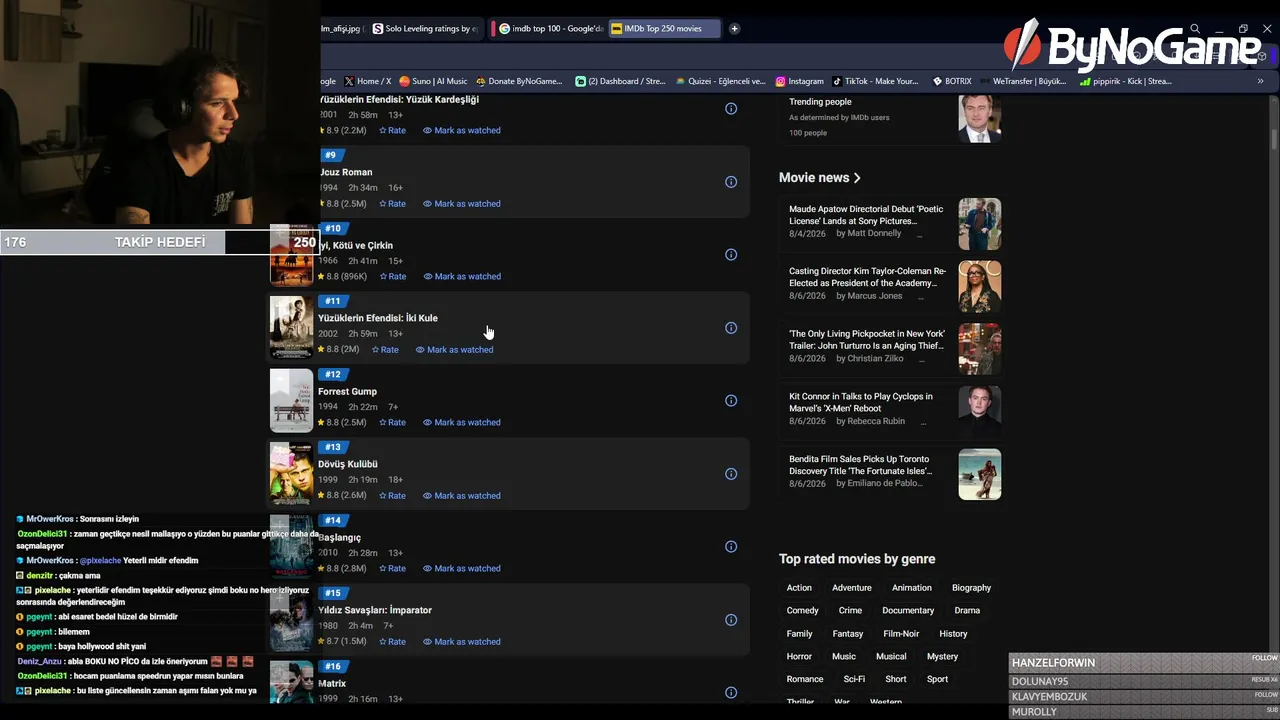Open info for Yüzük Kardeşliği movie
1280x720 pixels.
coord(731,108)
